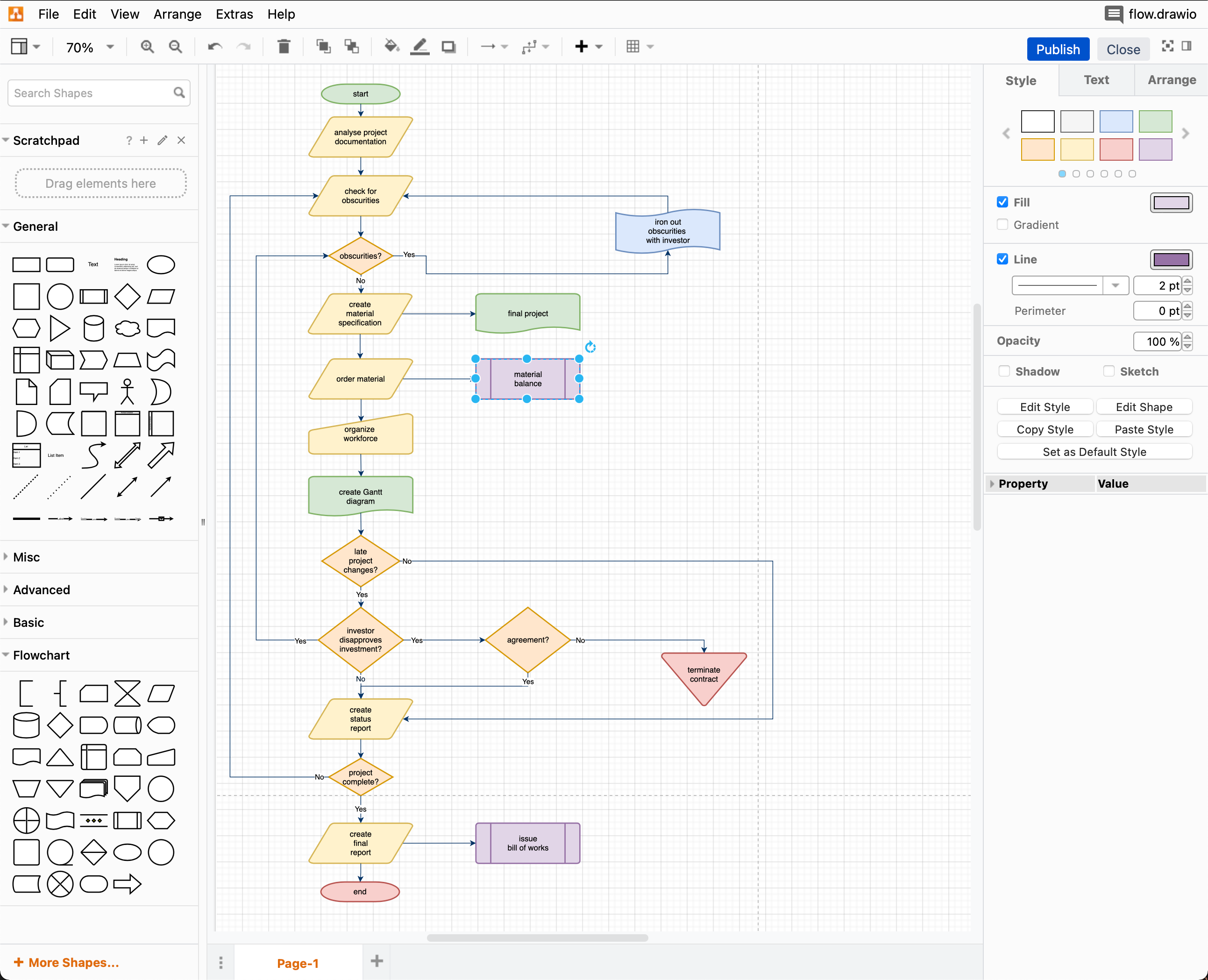The image size is (1208, 980).
Task: Expand the Advanced shapes category
Action: point(41,589)
